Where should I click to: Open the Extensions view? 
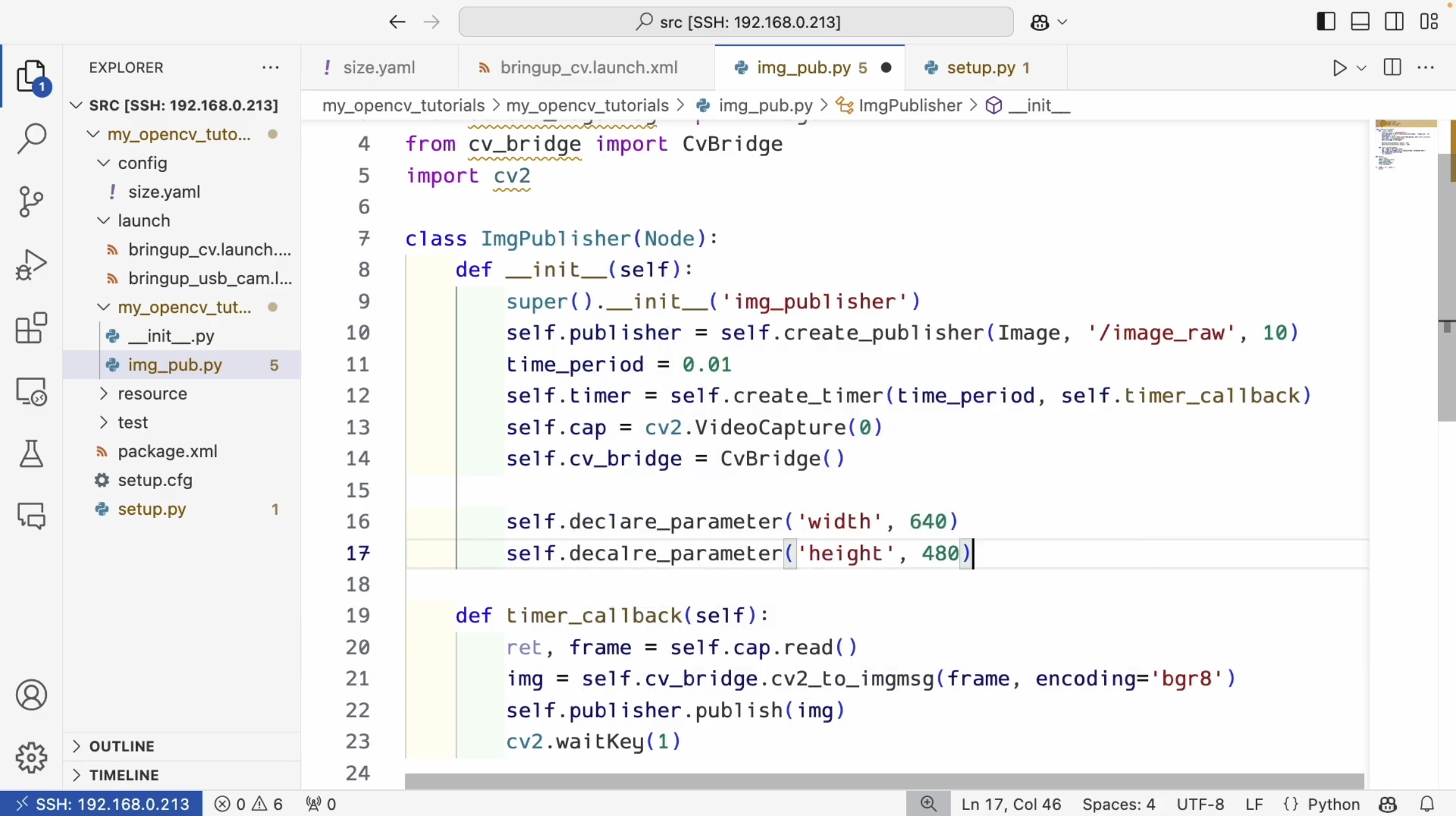click(31, 328)
